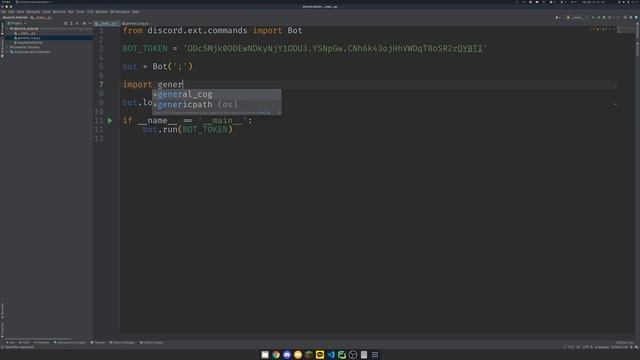Viewport: 640px width, 360px height.
Task: Open the run configuration dropdown
Action: pos(576,18)
